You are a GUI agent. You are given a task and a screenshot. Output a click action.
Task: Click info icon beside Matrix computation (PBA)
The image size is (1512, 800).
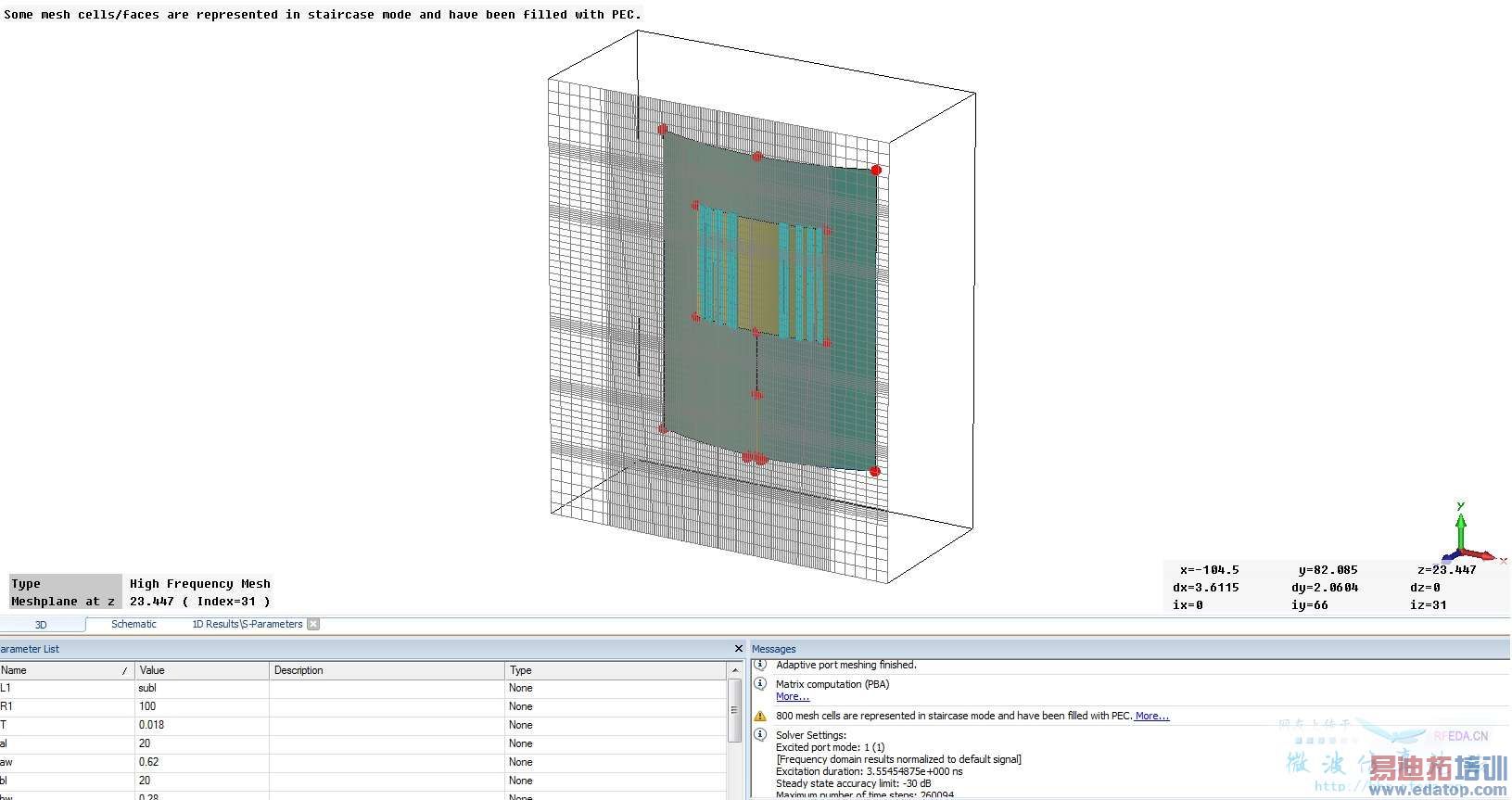[x=760, y=684]
